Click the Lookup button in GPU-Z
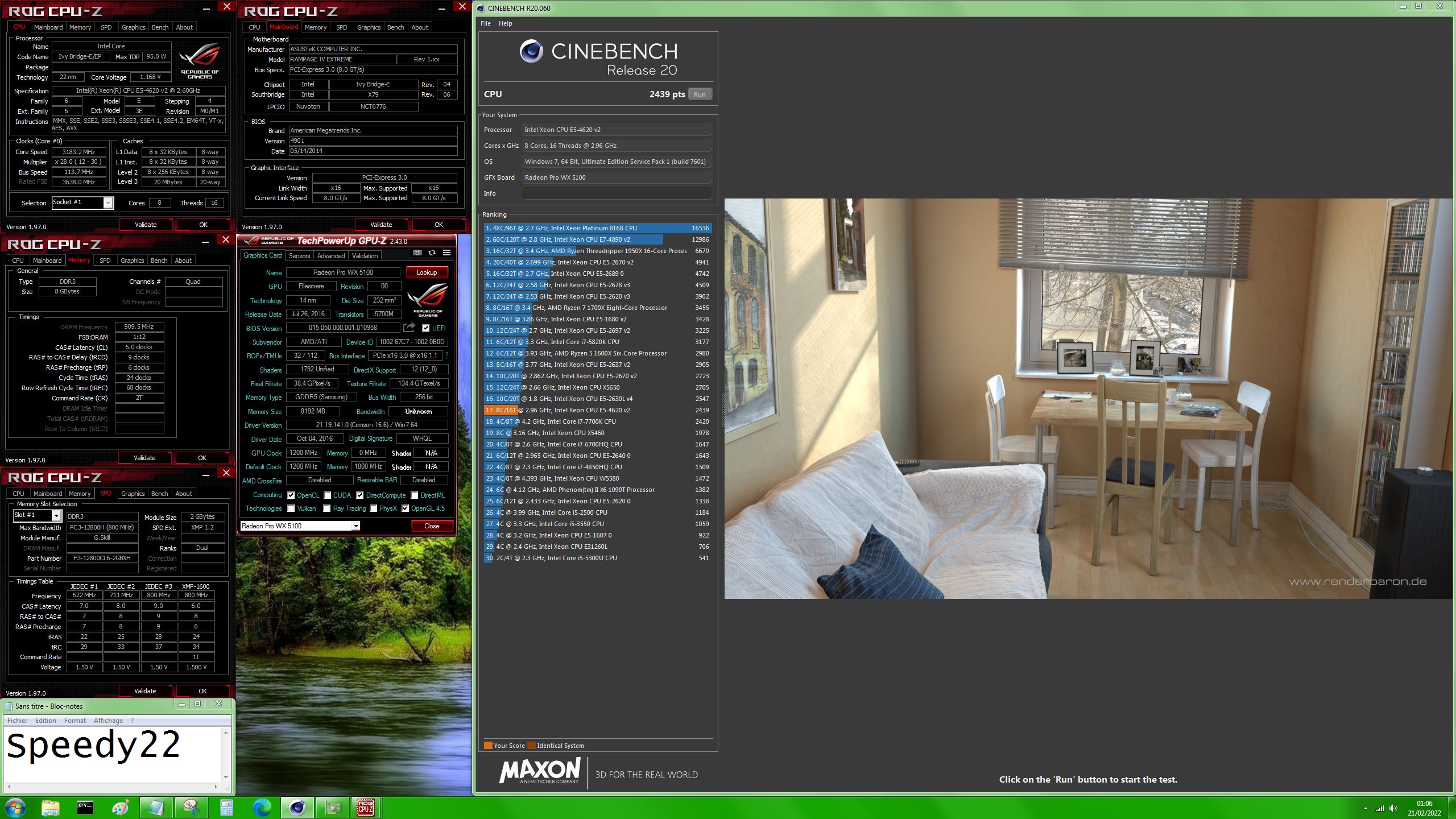 coord(427,272)
